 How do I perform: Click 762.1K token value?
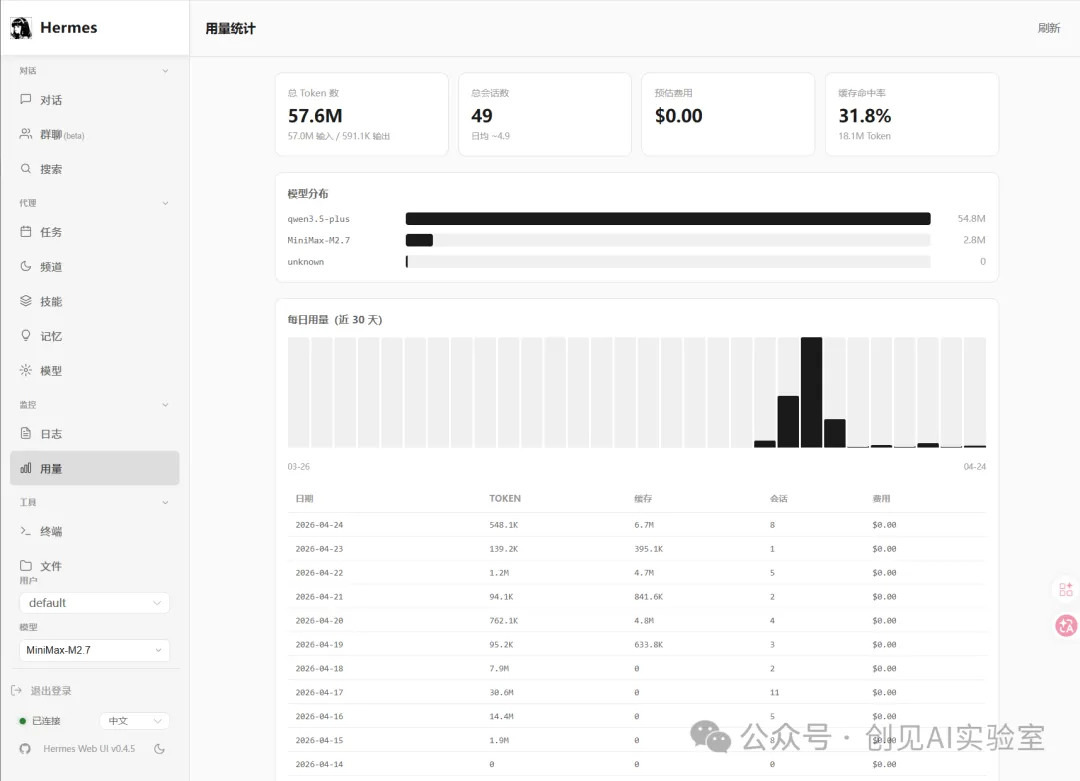tap(503, 621)
